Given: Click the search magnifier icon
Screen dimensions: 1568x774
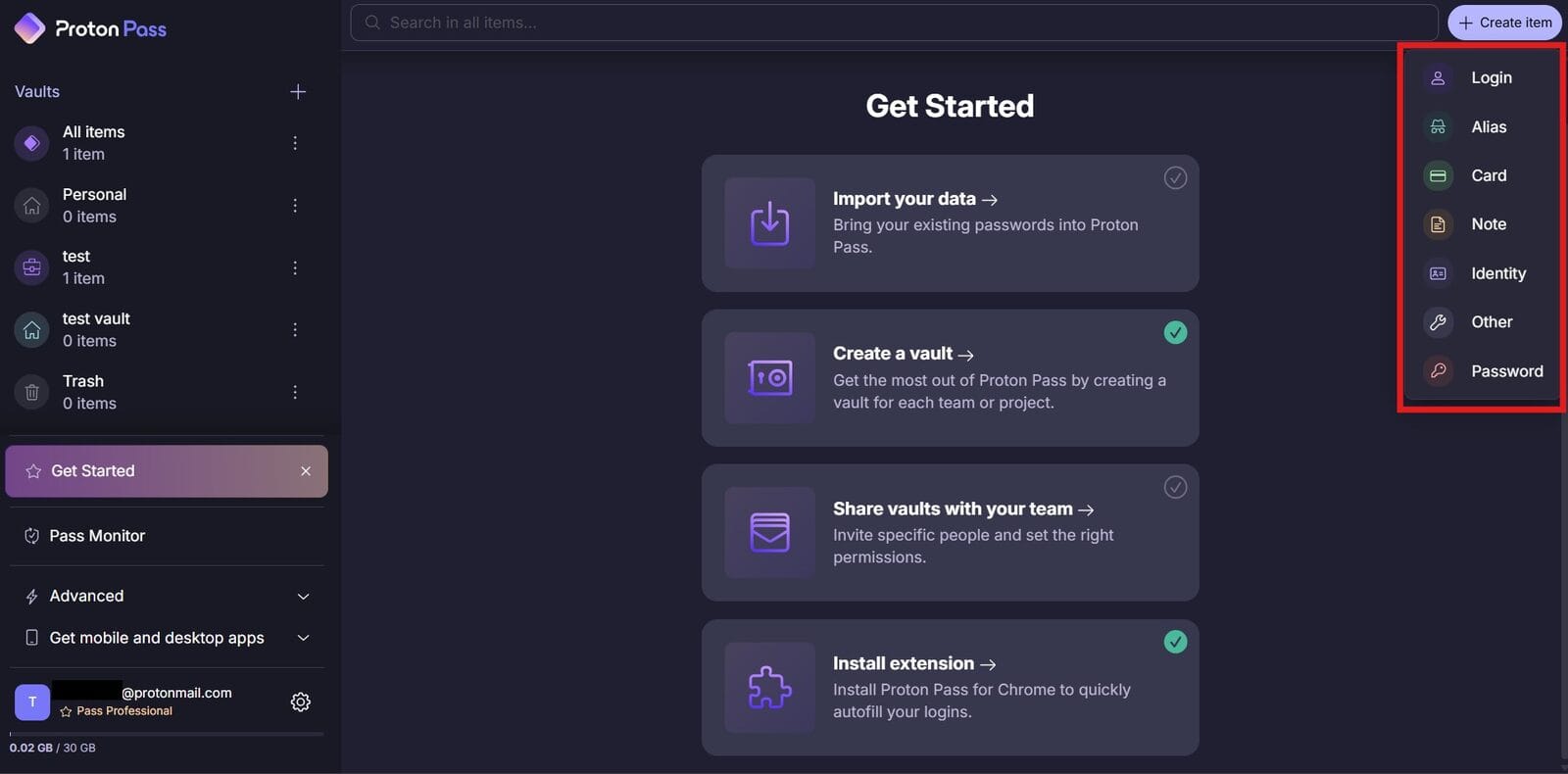Looking at the screenshot, I should (372, 23).
